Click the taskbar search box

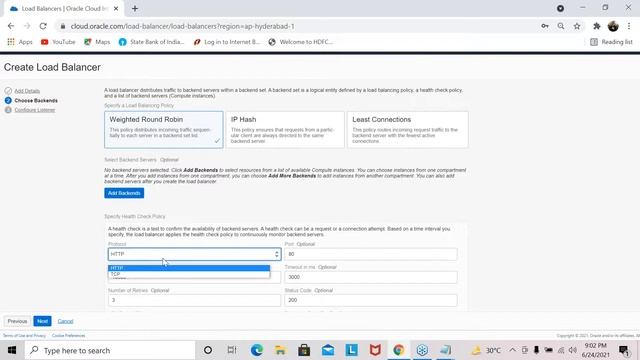(110, 350)
